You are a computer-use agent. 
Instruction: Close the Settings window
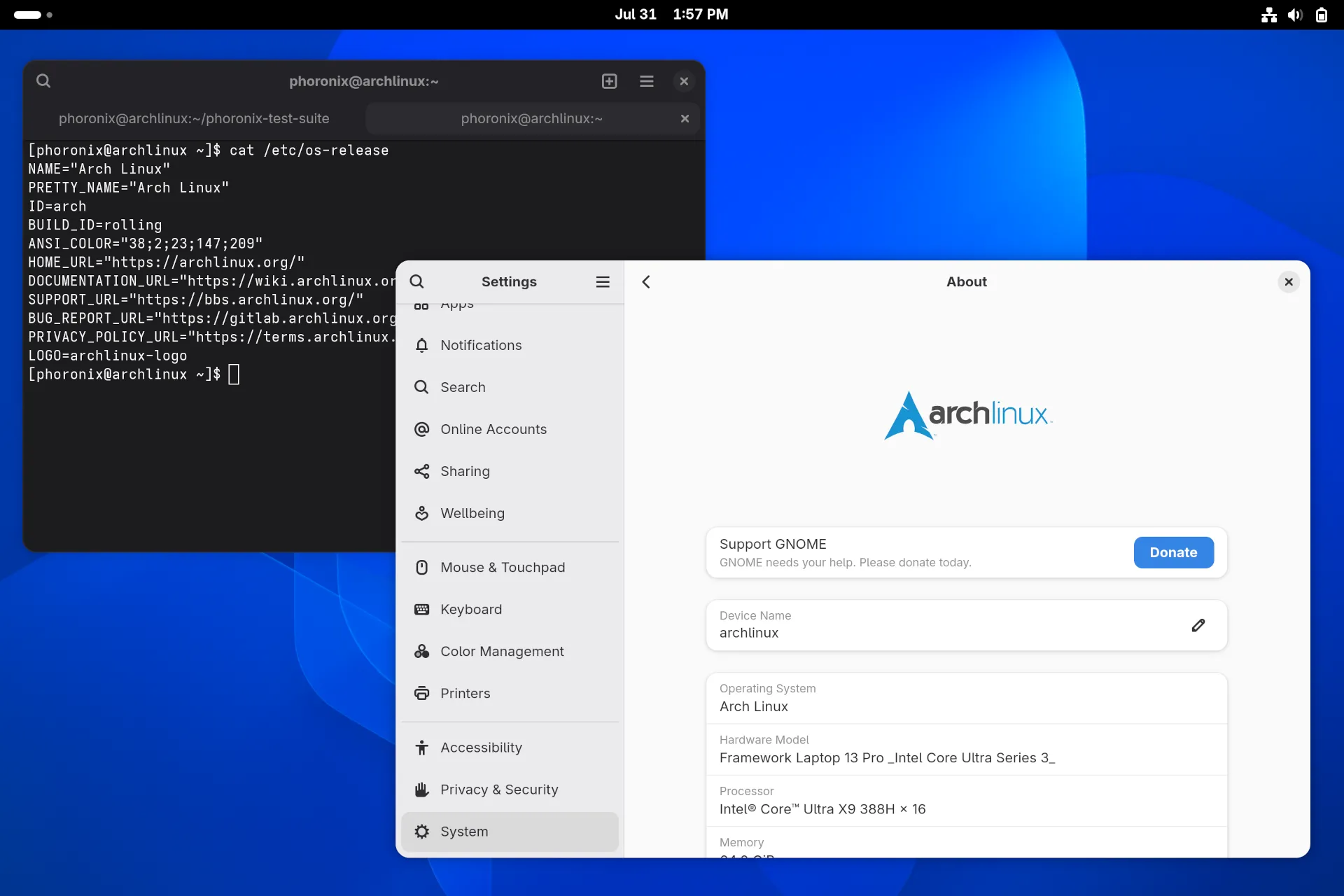coord(1289,281)
